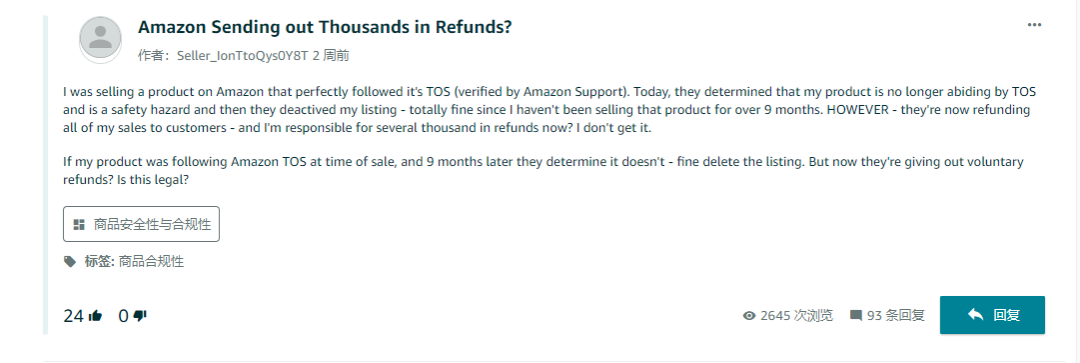Click the reply arrow icon in 回复 button

click(x=975, y=315)
